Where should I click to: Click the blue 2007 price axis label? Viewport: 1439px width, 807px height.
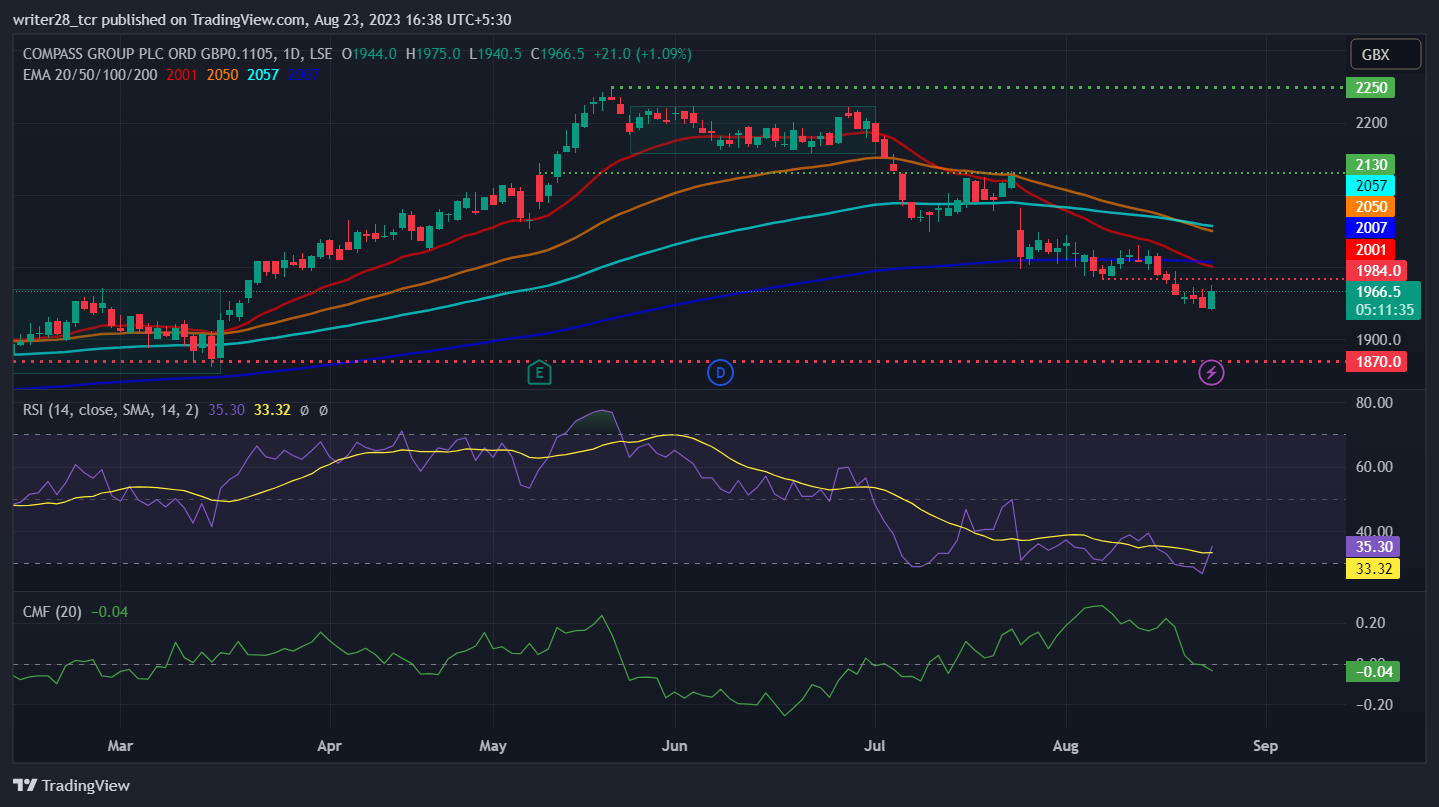1370,228
